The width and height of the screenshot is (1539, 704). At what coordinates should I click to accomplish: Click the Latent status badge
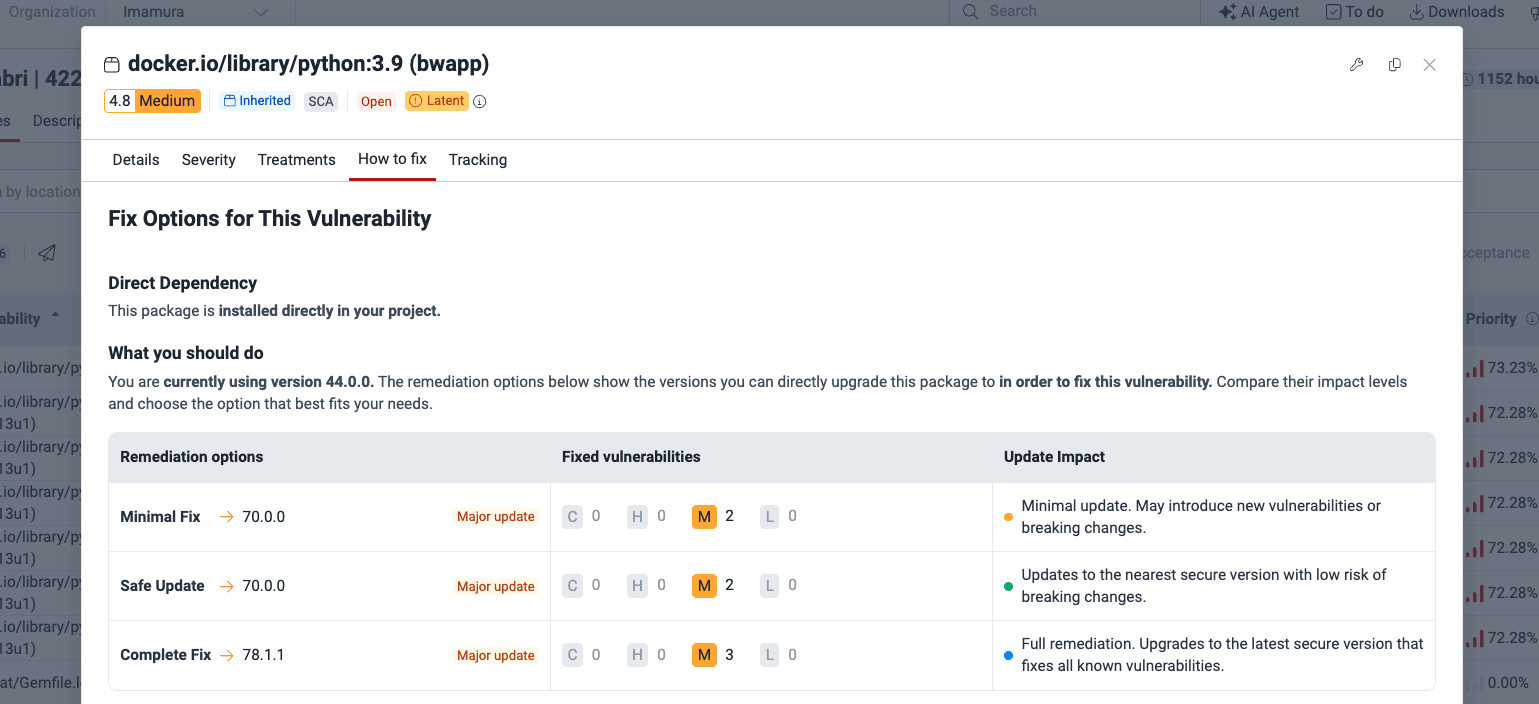click(437, 101)
